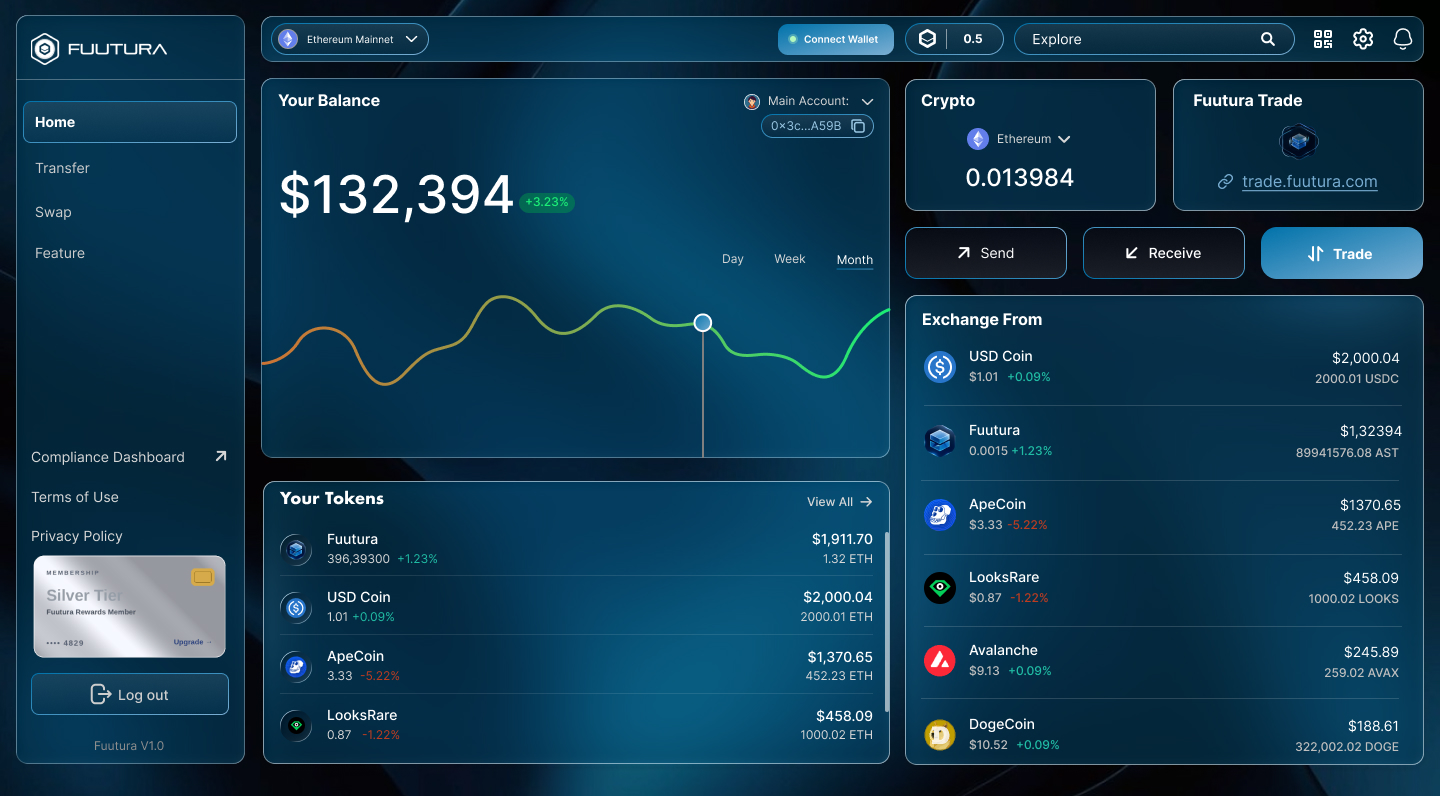Click the 89941576.08 AST amount
The image size is (1440, 796).
1347,453
